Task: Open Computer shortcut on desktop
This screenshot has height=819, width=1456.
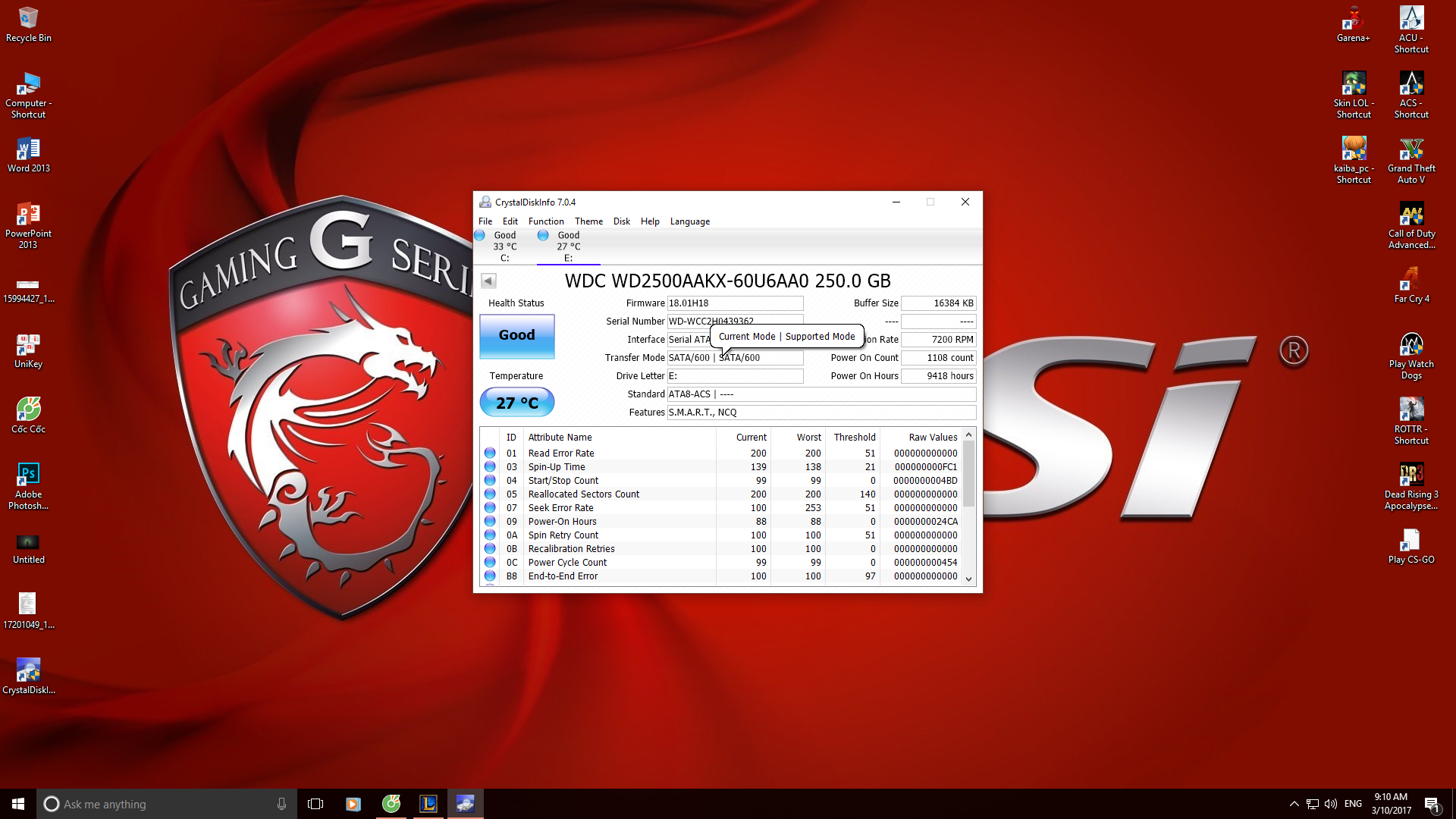Action: pos(28,96)
